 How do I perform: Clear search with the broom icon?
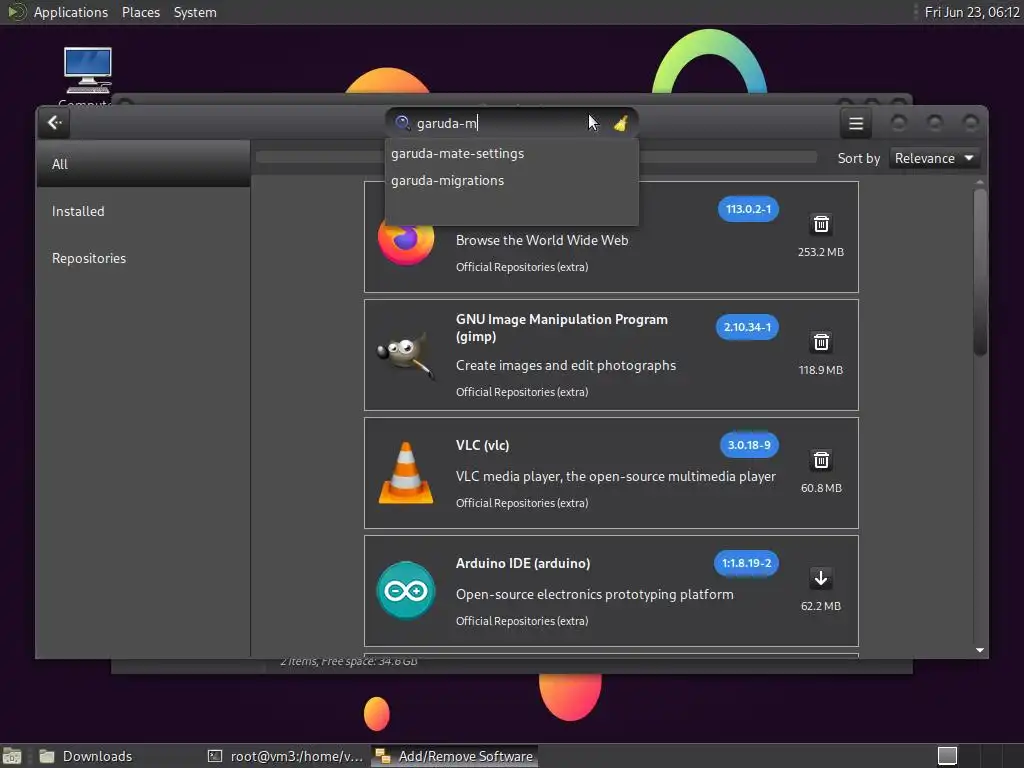pyautogui.click(x=620, y=123)
